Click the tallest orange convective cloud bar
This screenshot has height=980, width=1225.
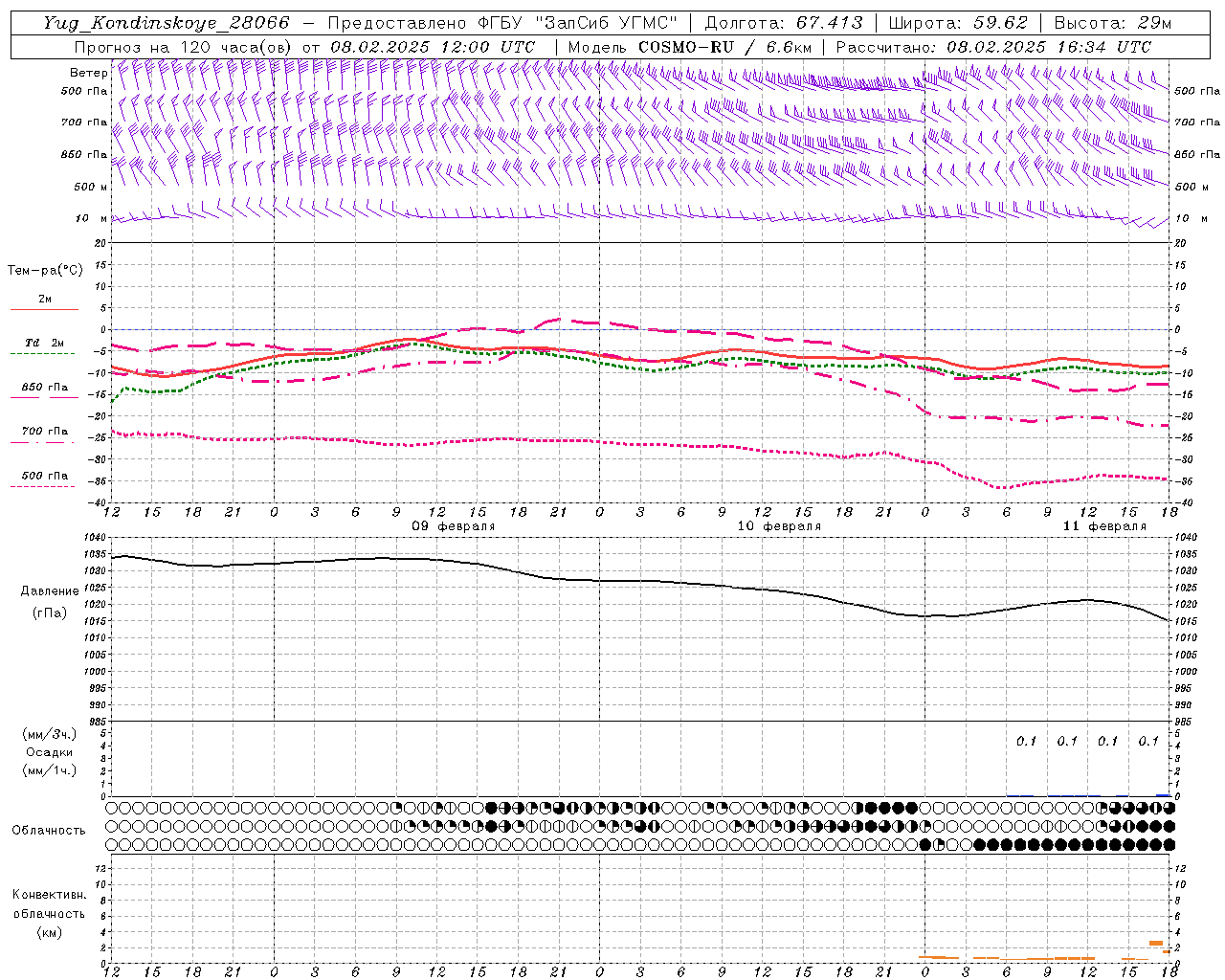click(1156, 943)
